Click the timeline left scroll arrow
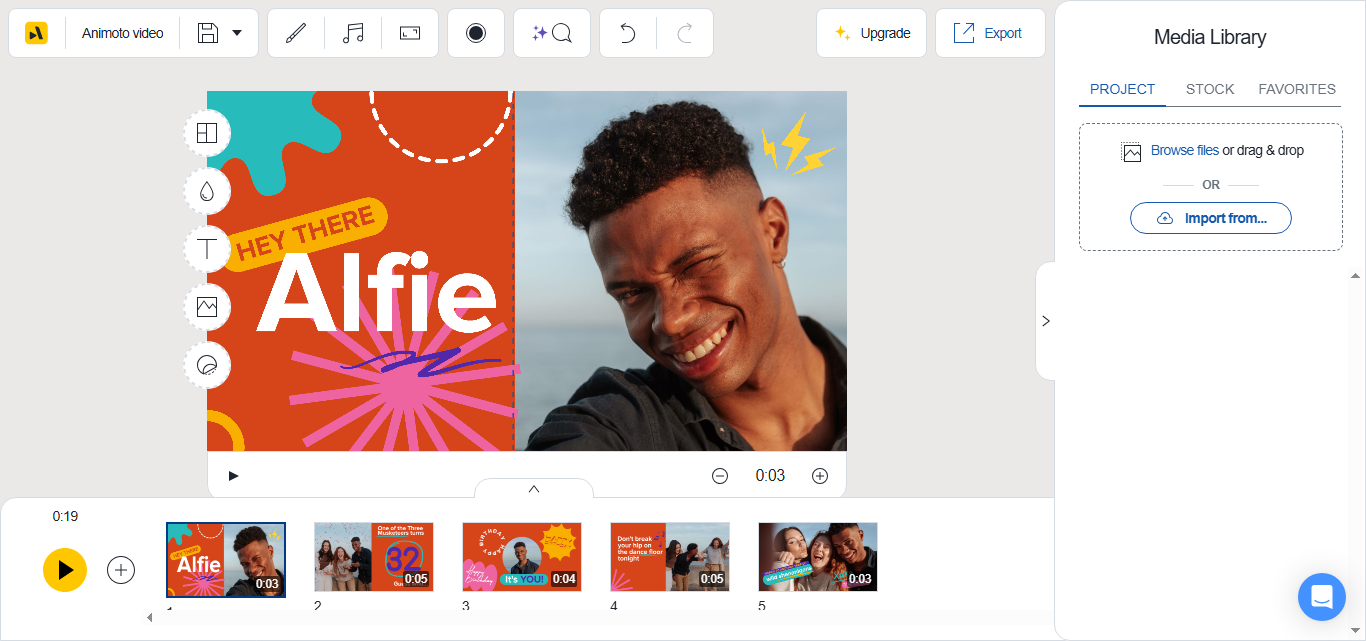Image resolution: width=1366 pixels, height=641 pixels. [x=150, y=617]
